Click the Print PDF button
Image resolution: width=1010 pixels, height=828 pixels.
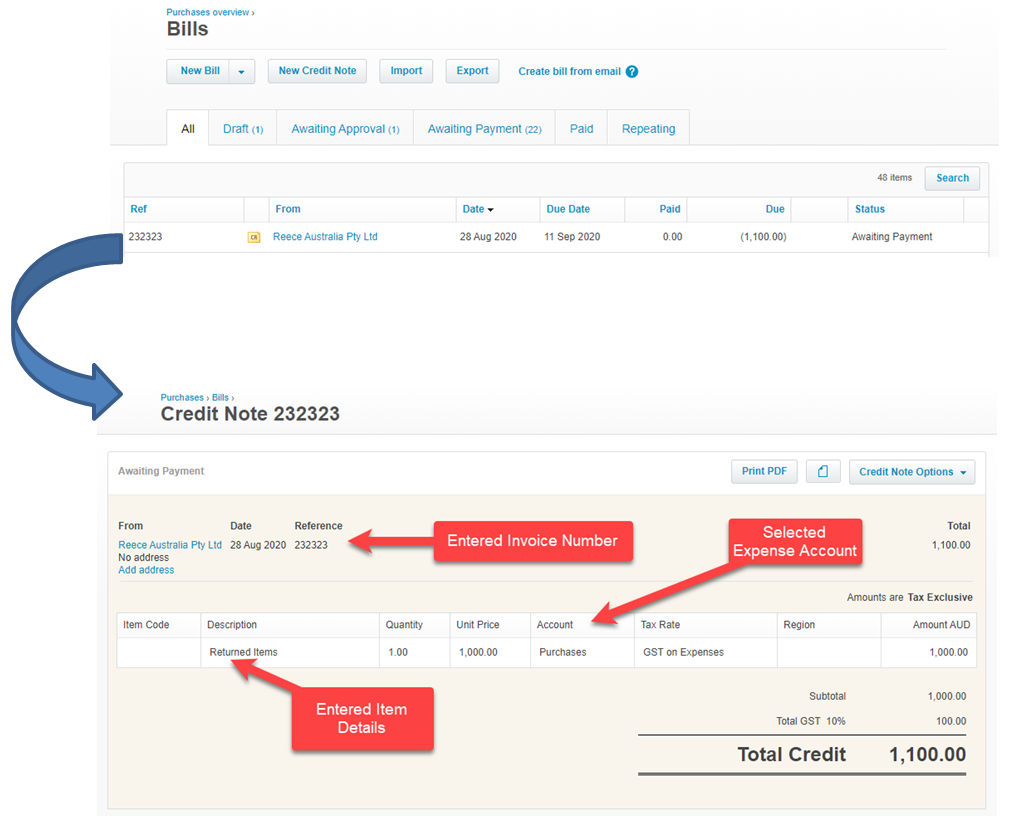(763, 472)
